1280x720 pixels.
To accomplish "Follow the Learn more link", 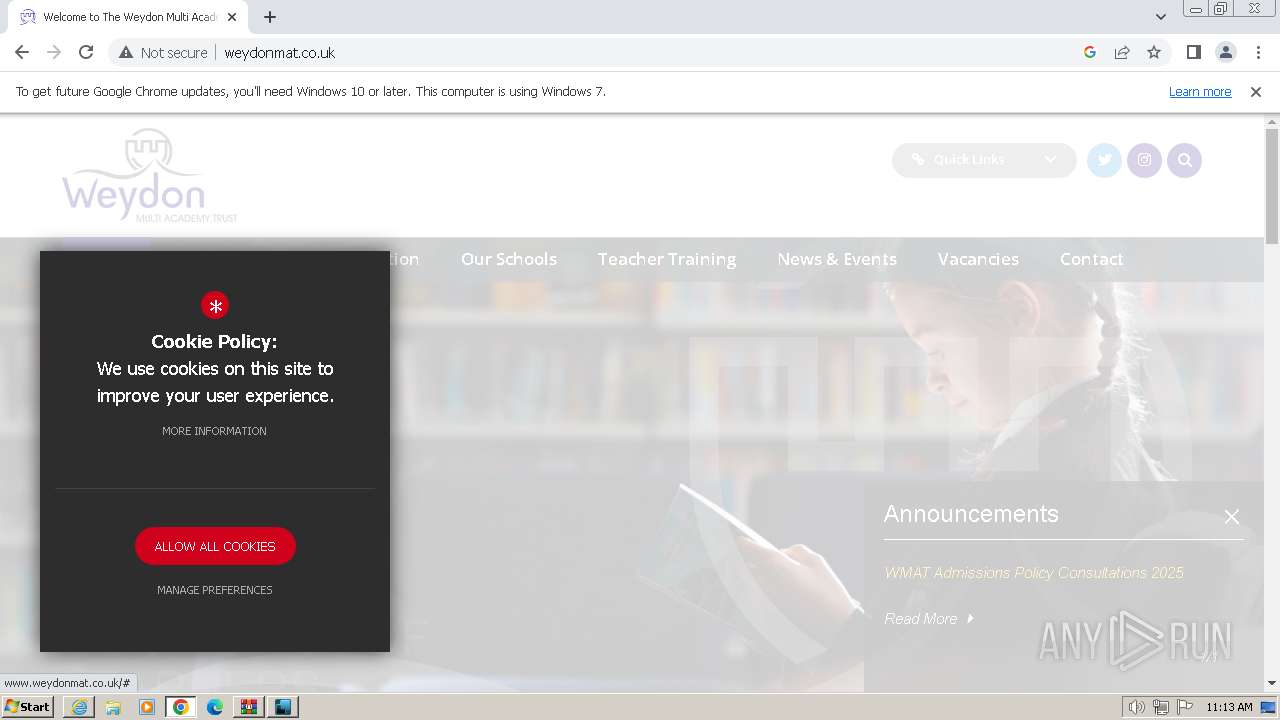I will coord(1200,91).
